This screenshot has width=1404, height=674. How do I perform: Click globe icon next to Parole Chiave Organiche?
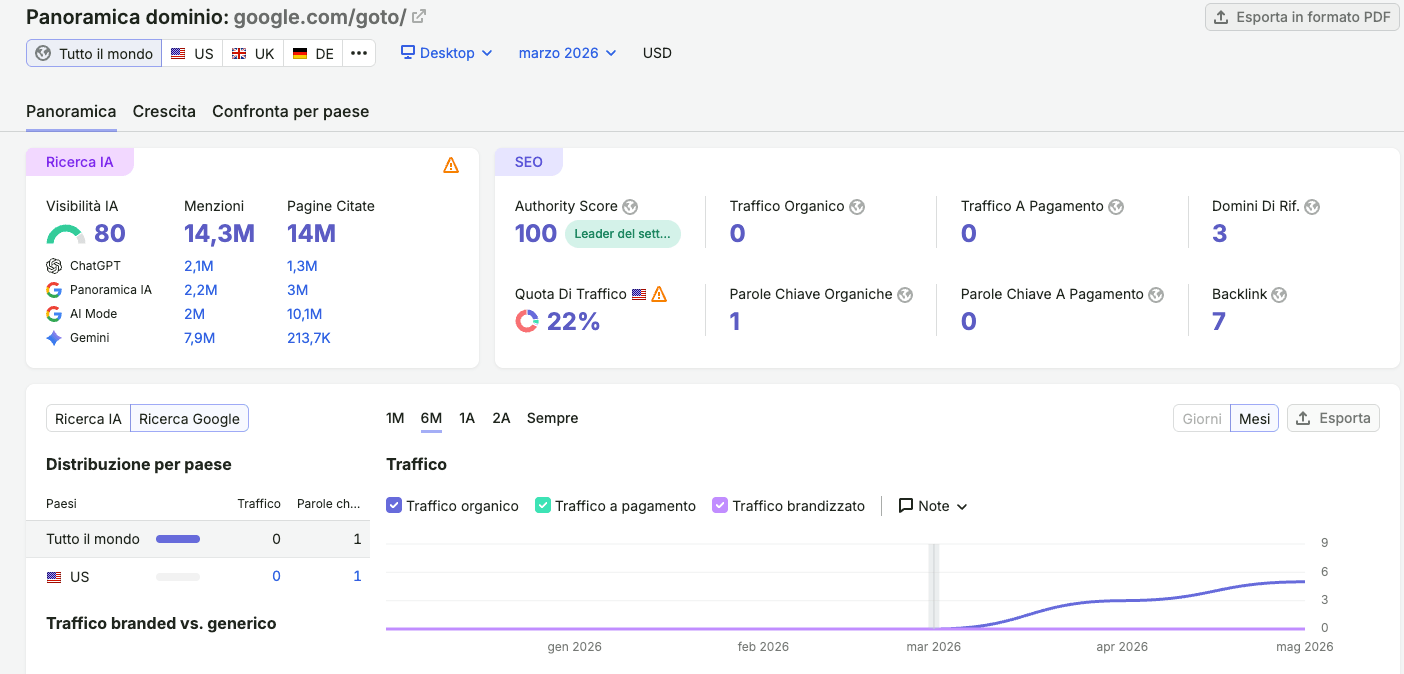905,295
